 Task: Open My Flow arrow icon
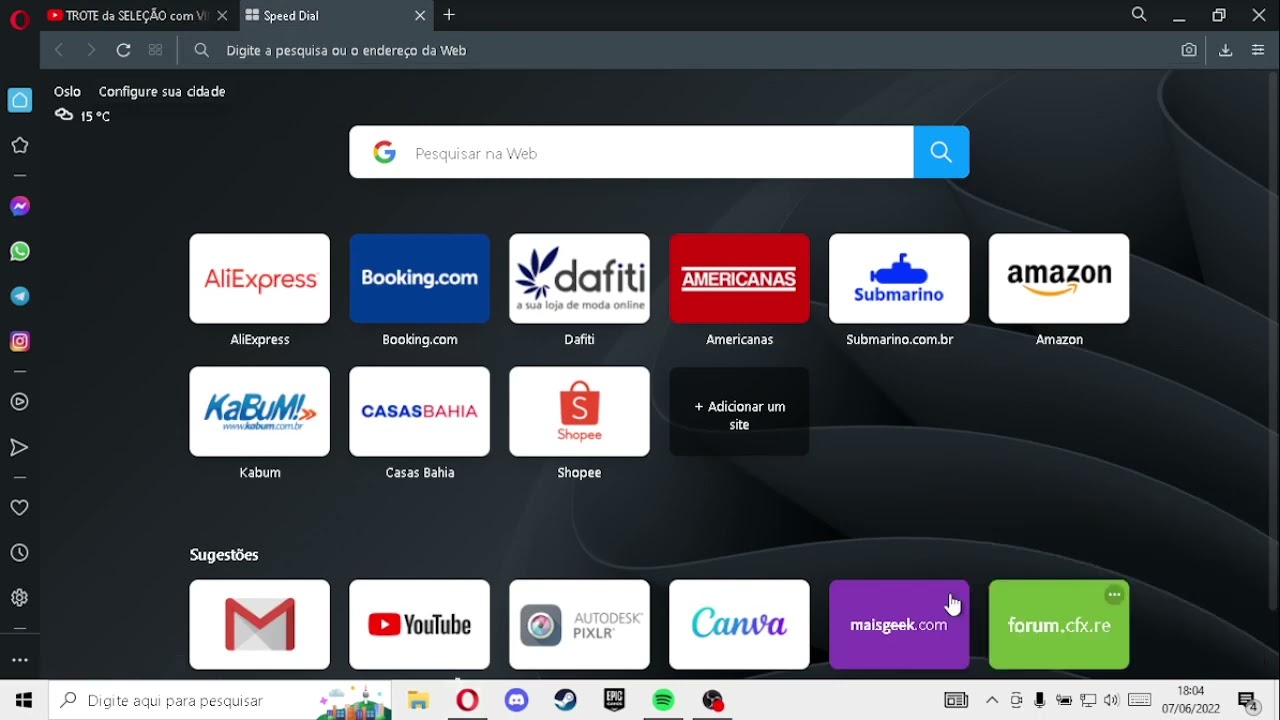coord(19,448)
